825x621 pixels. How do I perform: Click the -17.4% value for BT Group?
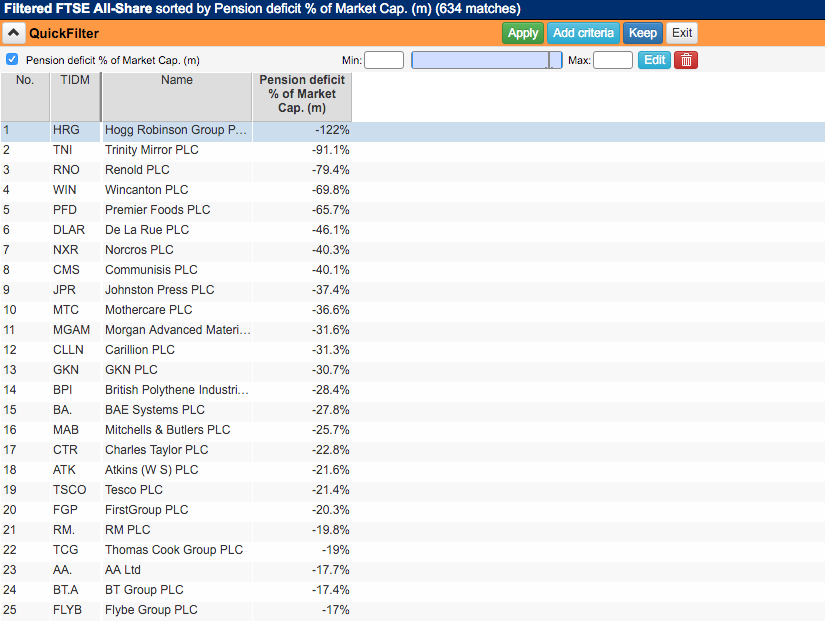(x=330, y=590)
